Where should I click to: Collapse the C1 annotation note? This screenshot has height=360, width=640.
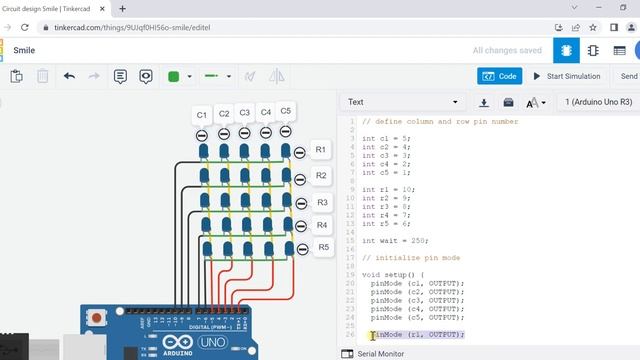click(x=202, y=136)
